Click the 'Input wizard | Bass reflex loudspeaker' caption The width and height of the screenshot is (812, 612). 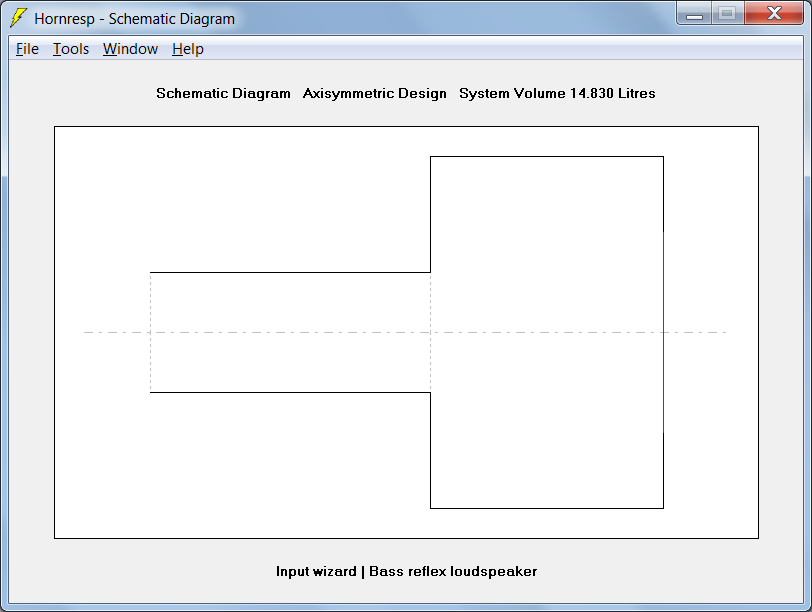pyautogui.click(x=407, y=571)
